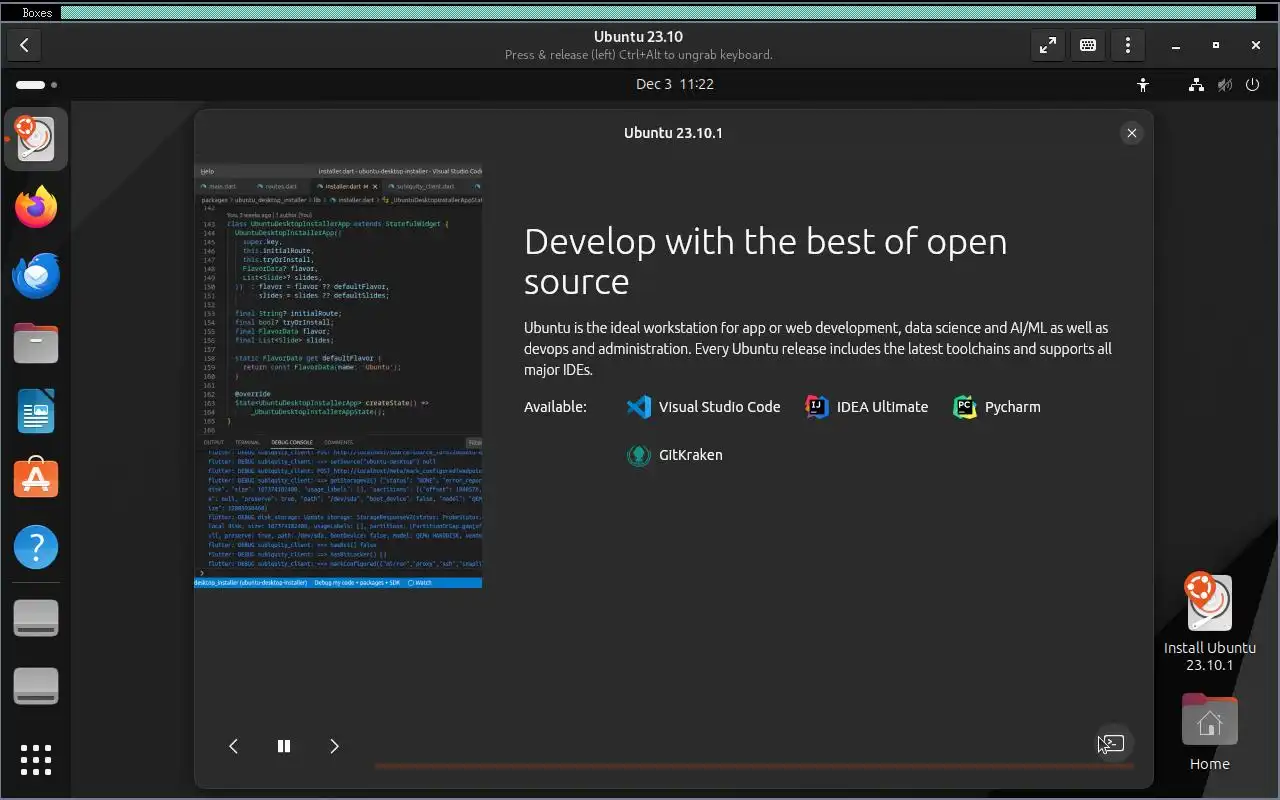Click the GitKraken icon
The width and height of the screenshot is (1280, 800).
(x=638, y=455)
